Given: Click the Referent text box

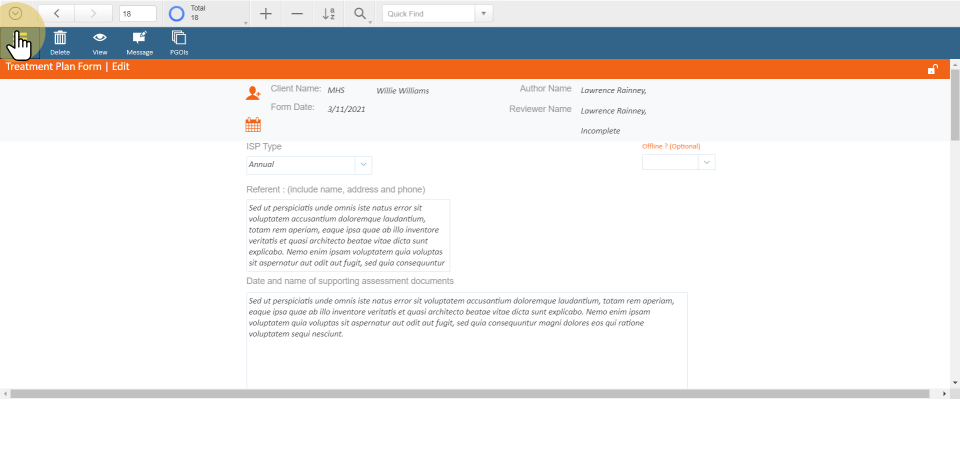Looking at the screenshot, I should [x=348, y=235].
